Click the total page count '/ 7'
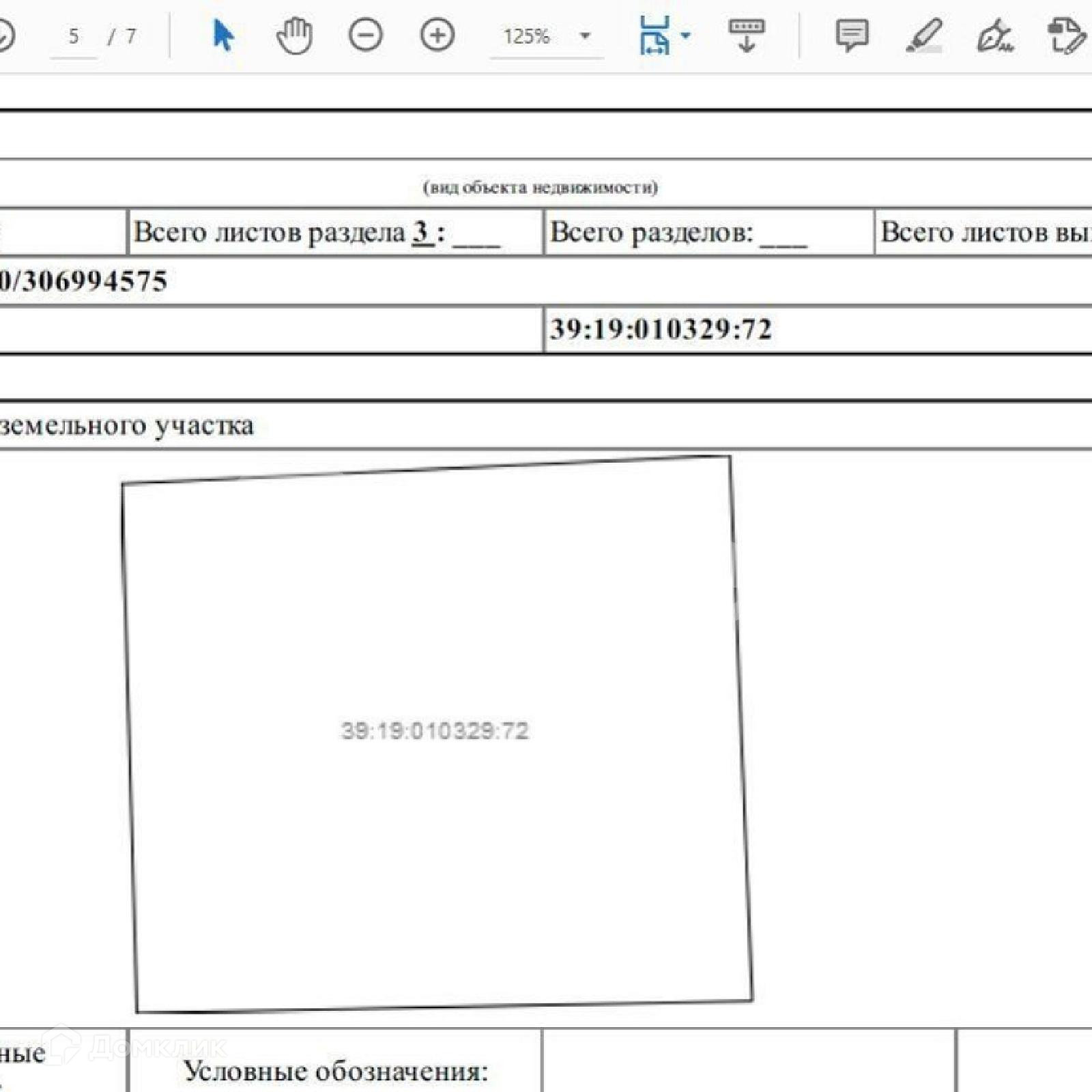The width and height of the screenshot is (1092, 1092). (122, 36)
